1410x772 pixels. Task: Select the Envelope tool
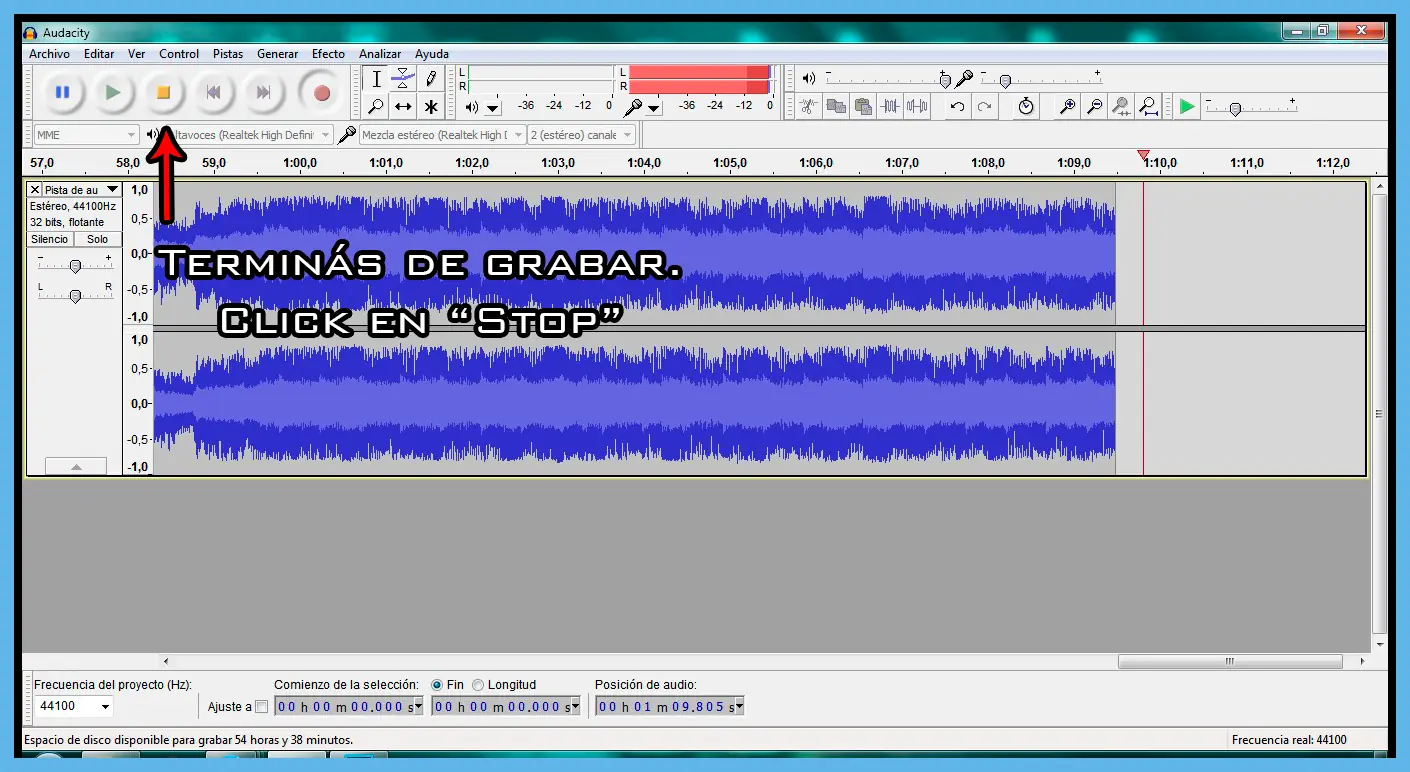[x=403, y=79]
